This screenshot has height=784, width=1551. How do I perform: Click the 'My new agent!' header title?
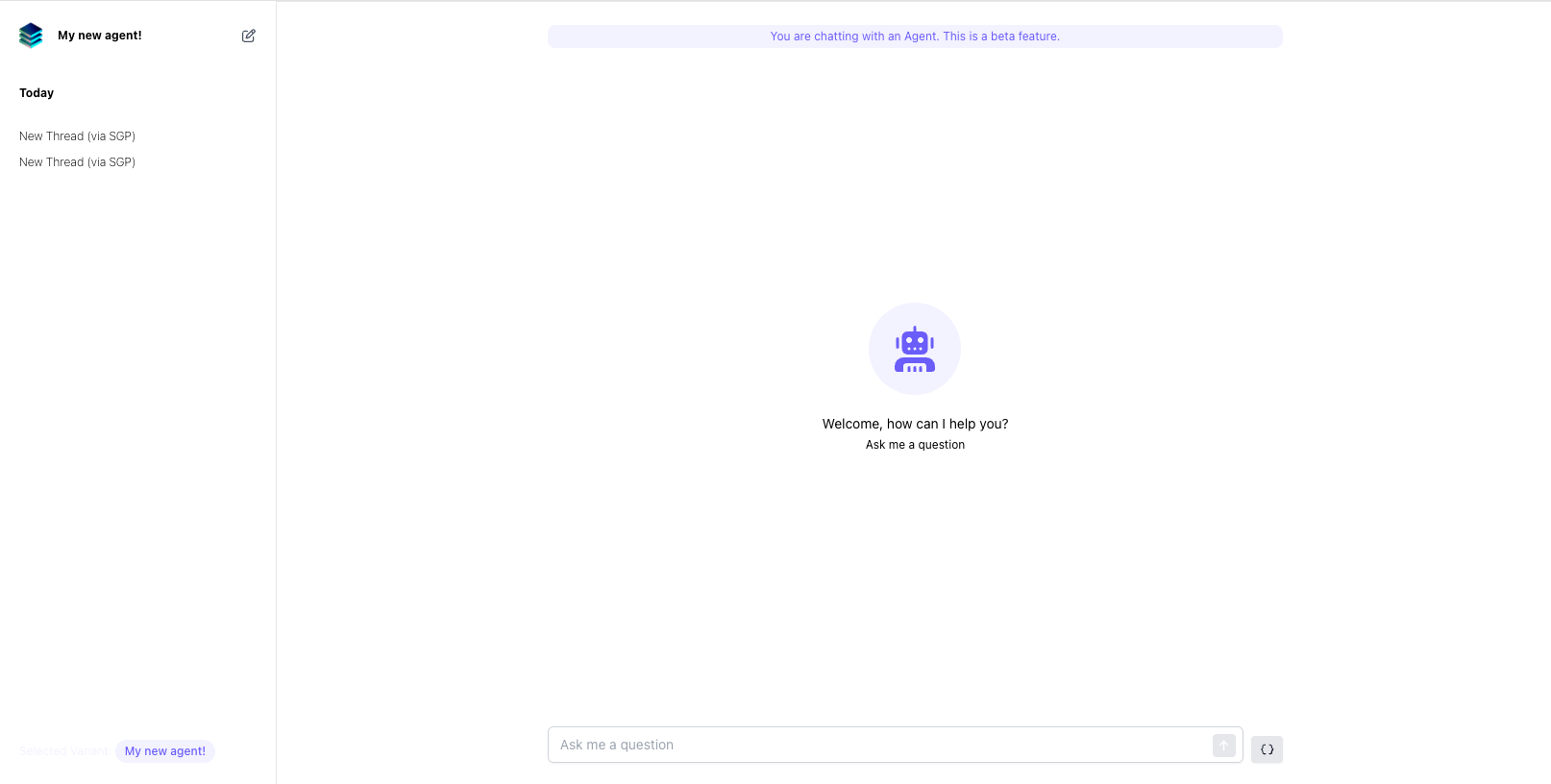tap(100, 36)
